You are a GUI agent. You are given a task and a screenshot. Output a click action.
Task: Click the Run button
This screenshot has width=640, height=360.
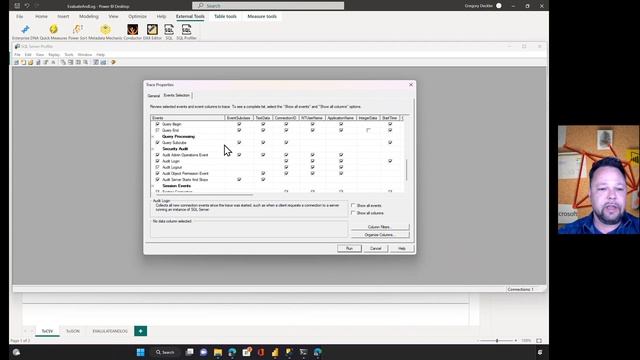pyautogui.click(x=349, y=248)
